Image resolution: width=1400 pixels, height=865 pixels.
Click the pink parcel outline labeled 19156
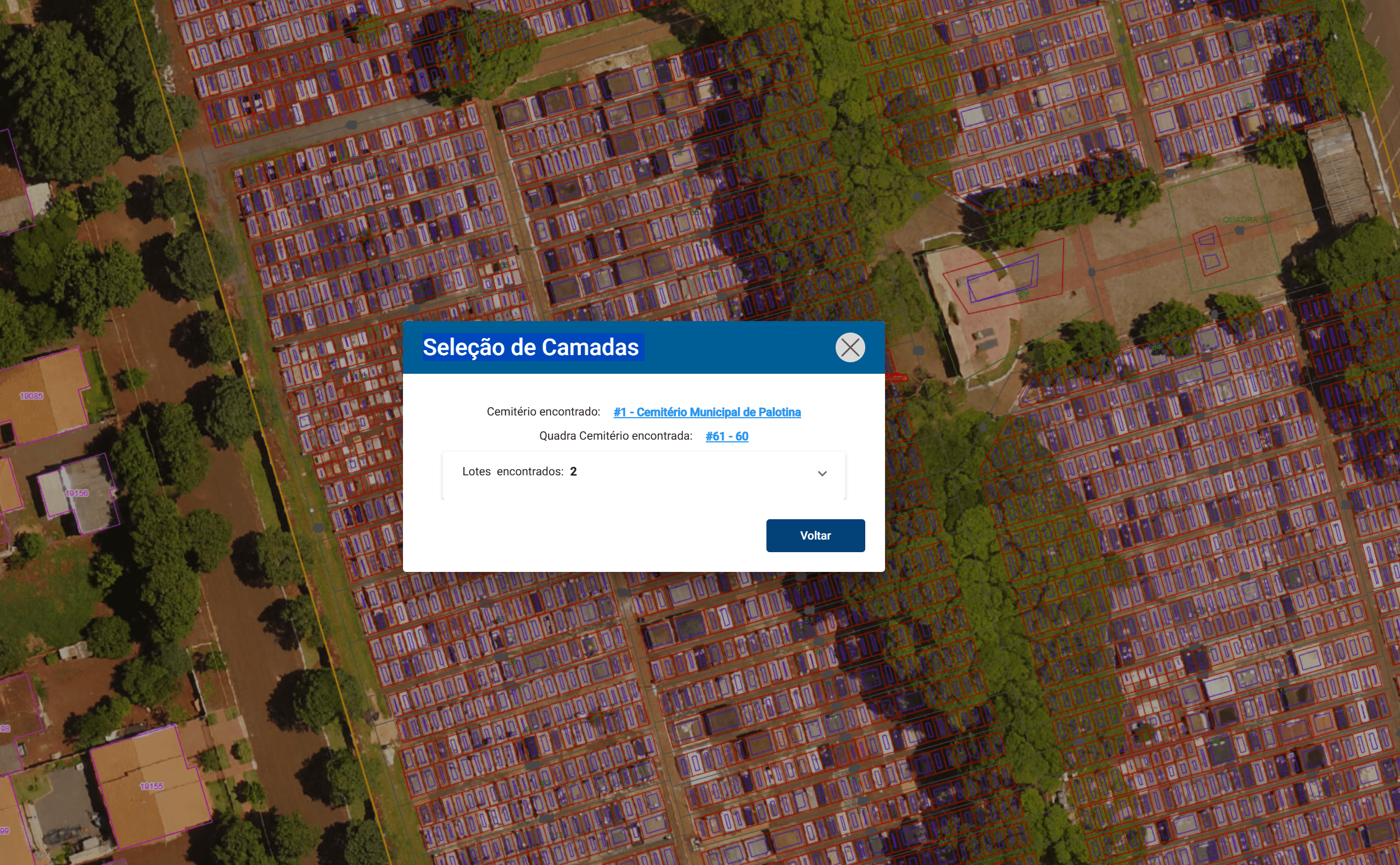pyautogui.click(x=79, y=492)
